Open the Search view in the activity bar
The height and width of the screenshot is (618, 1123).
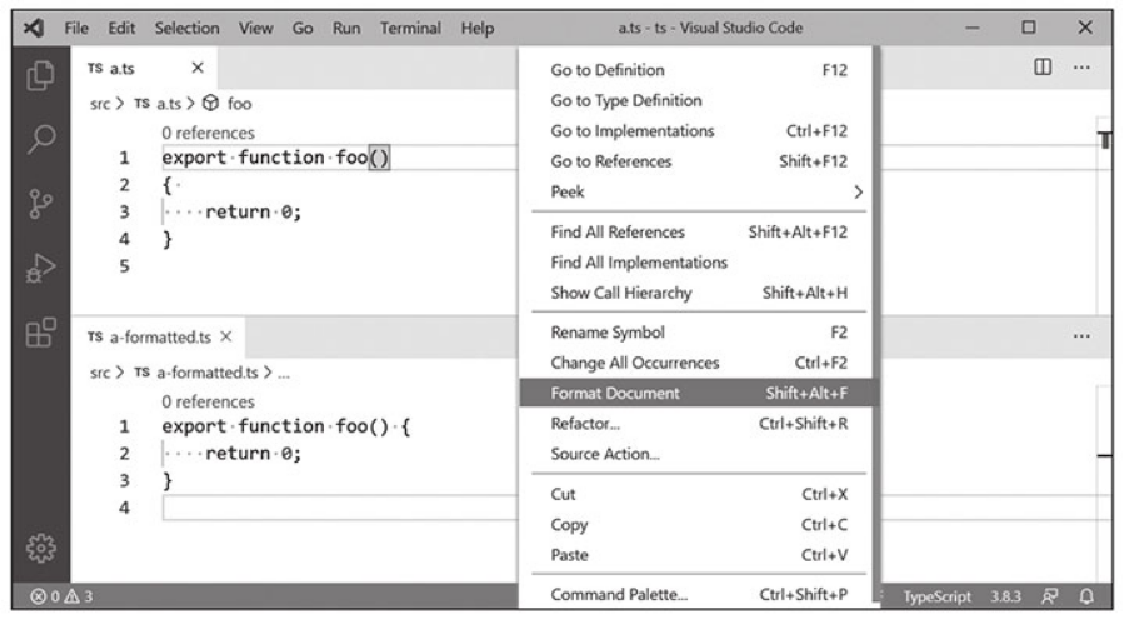(x=41, y=138)
